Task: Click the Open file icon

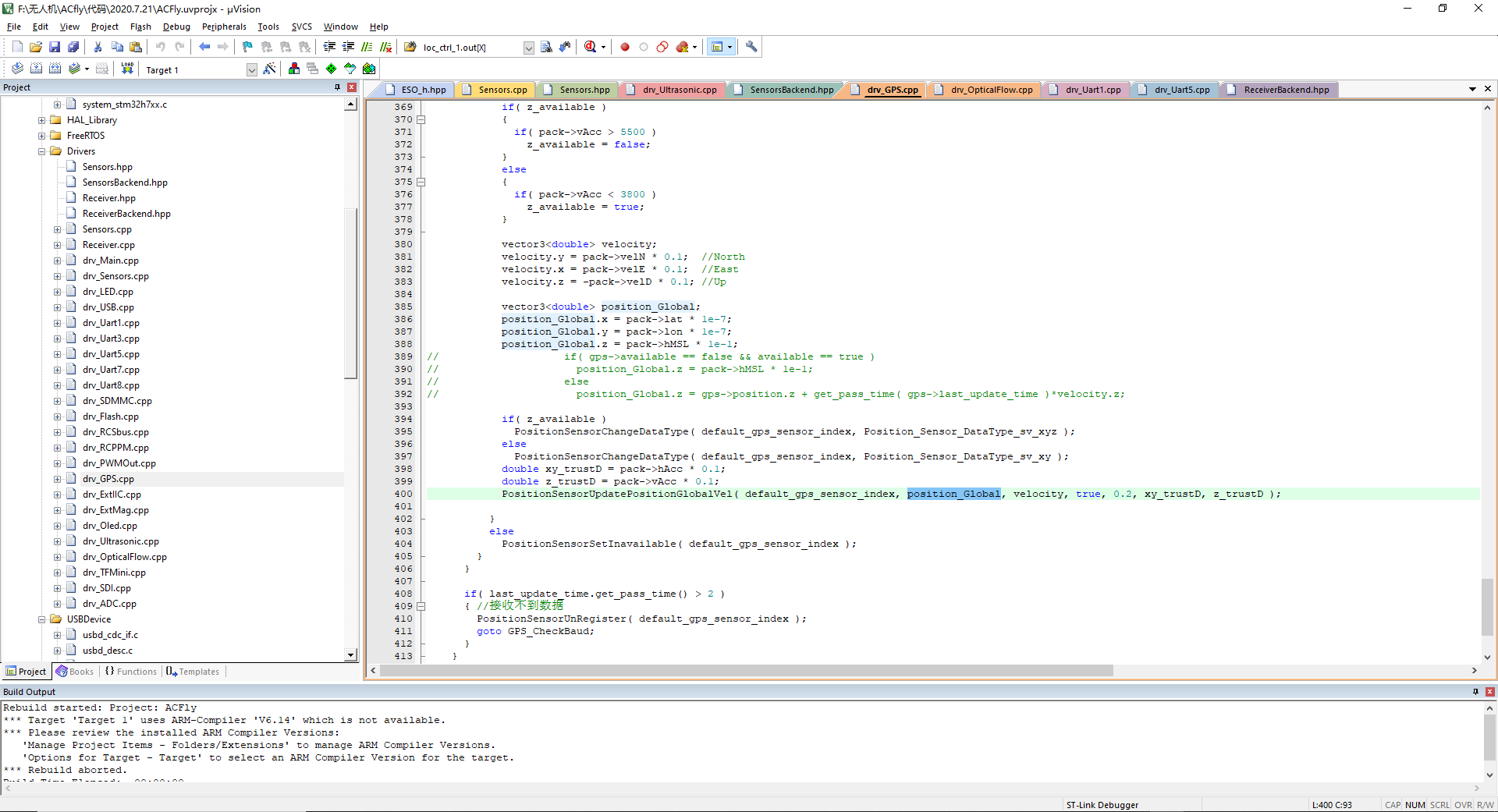Action: pos(36,48)
